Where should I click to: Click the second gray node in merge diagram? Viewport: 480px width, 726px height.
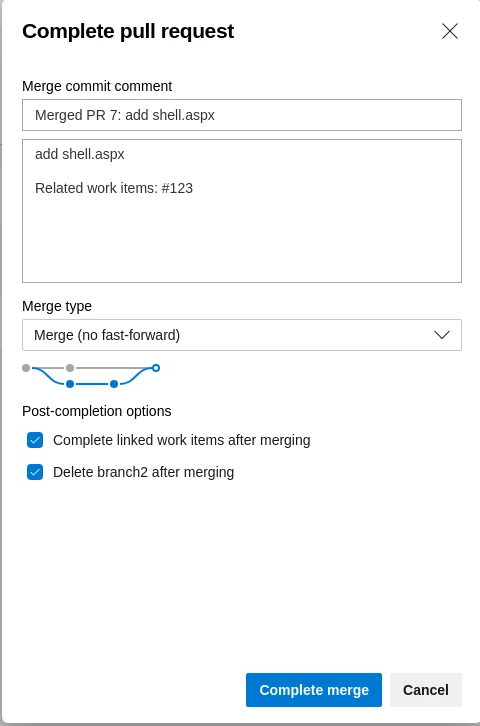(x=70, y=368)
